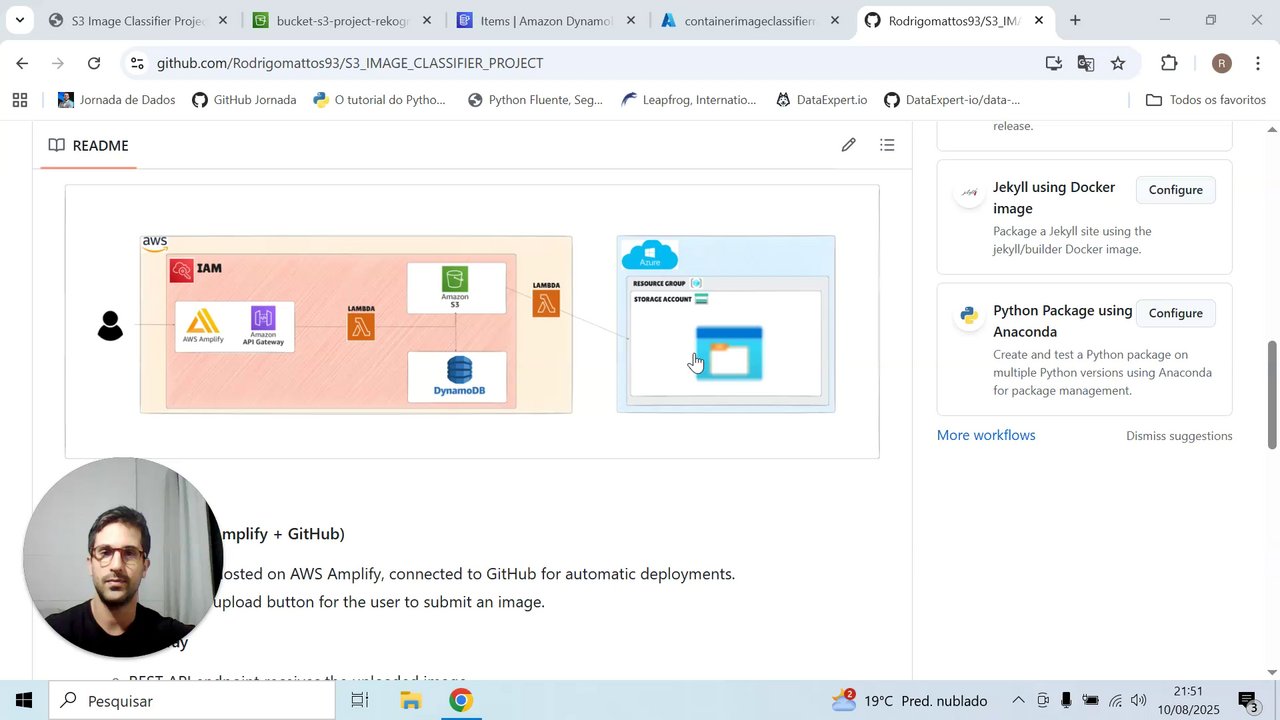Open a new browser tab

[1075, 20]
